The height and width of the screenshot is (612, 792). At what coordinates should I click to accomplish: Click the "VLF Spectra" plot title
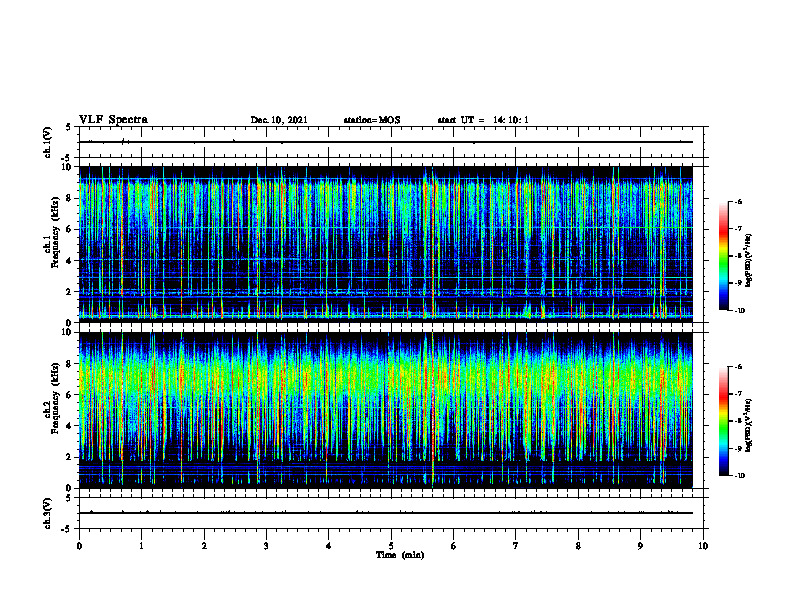[x=113, y=120]
